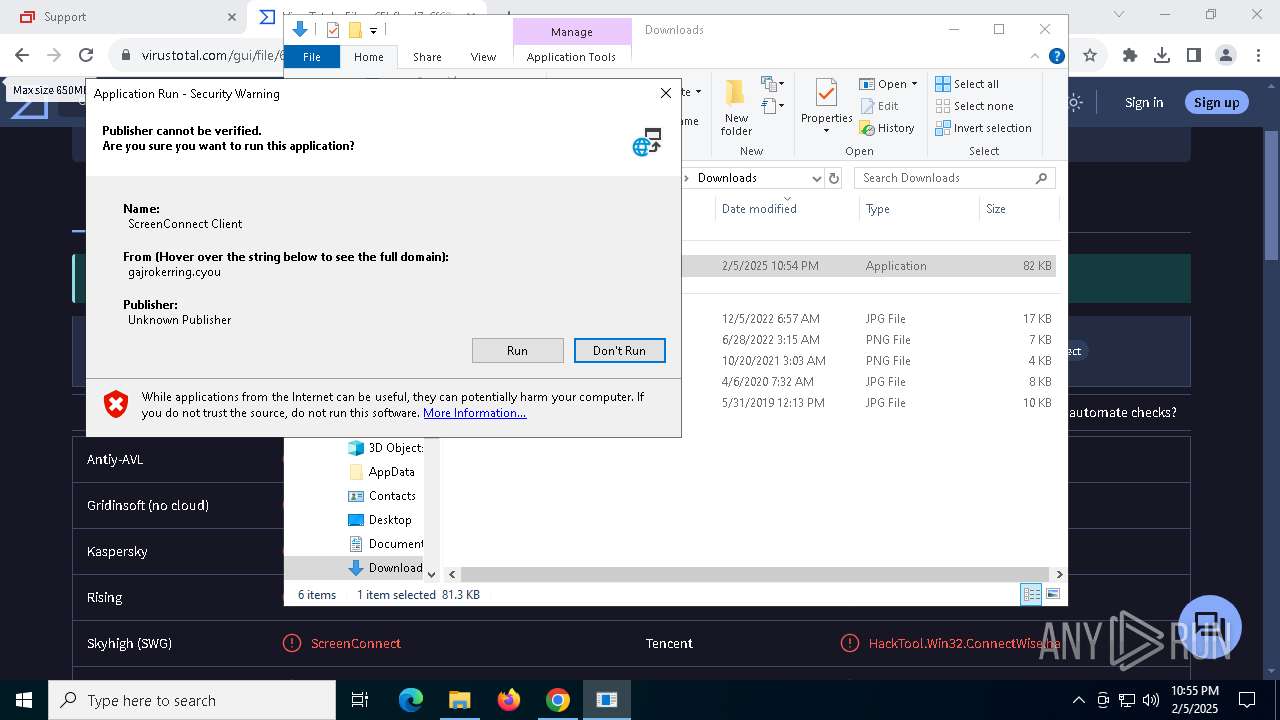The image size is (1280, 720).
Task: Click Run in the security warning dialog
Action: [517, 350]
